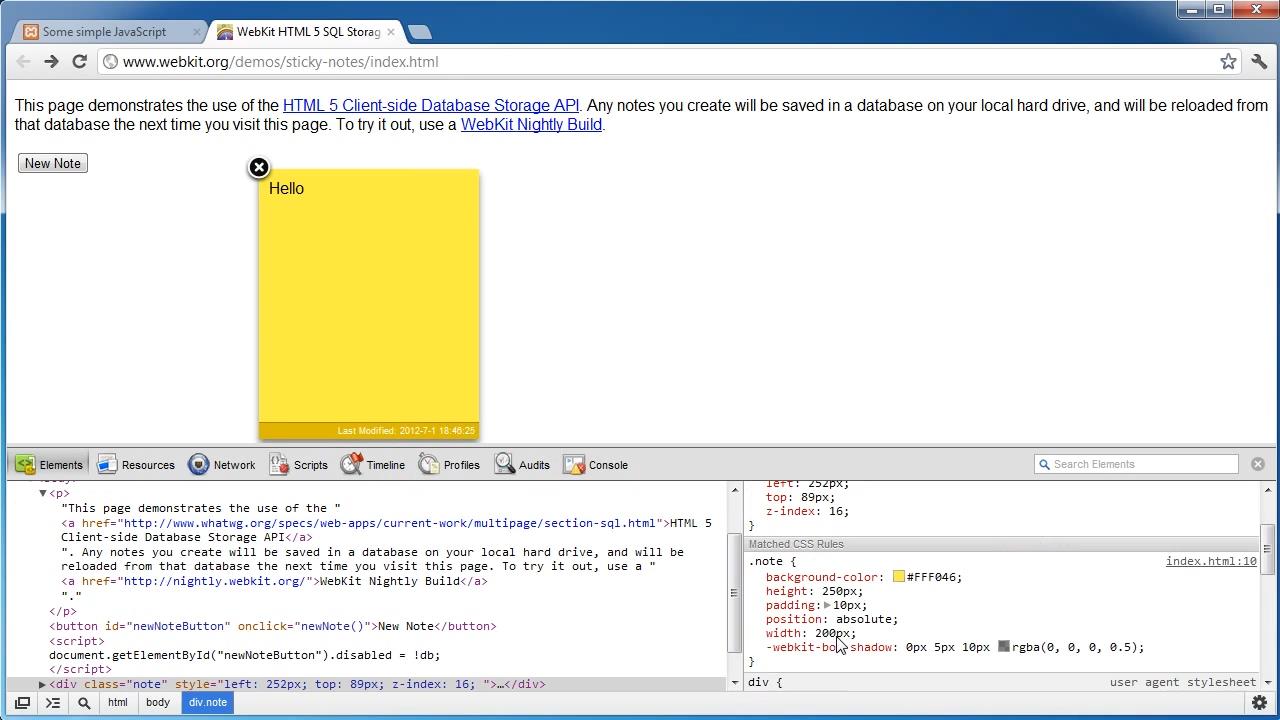Click the Matched CSS Rules header
The height and width of the screenshot is (720, 1280).
click(x=1003, y=544)
